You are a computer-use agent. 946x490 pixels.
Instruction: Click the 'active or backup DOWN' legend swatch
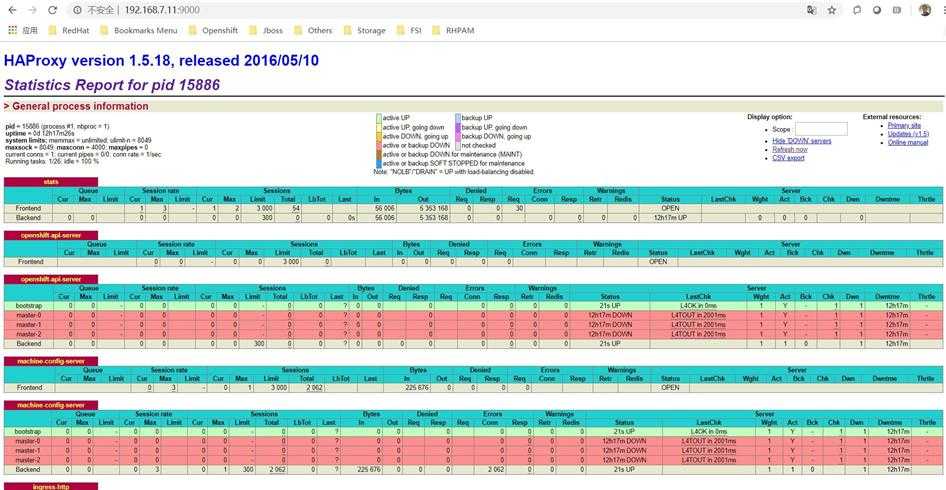pos(379,145)
